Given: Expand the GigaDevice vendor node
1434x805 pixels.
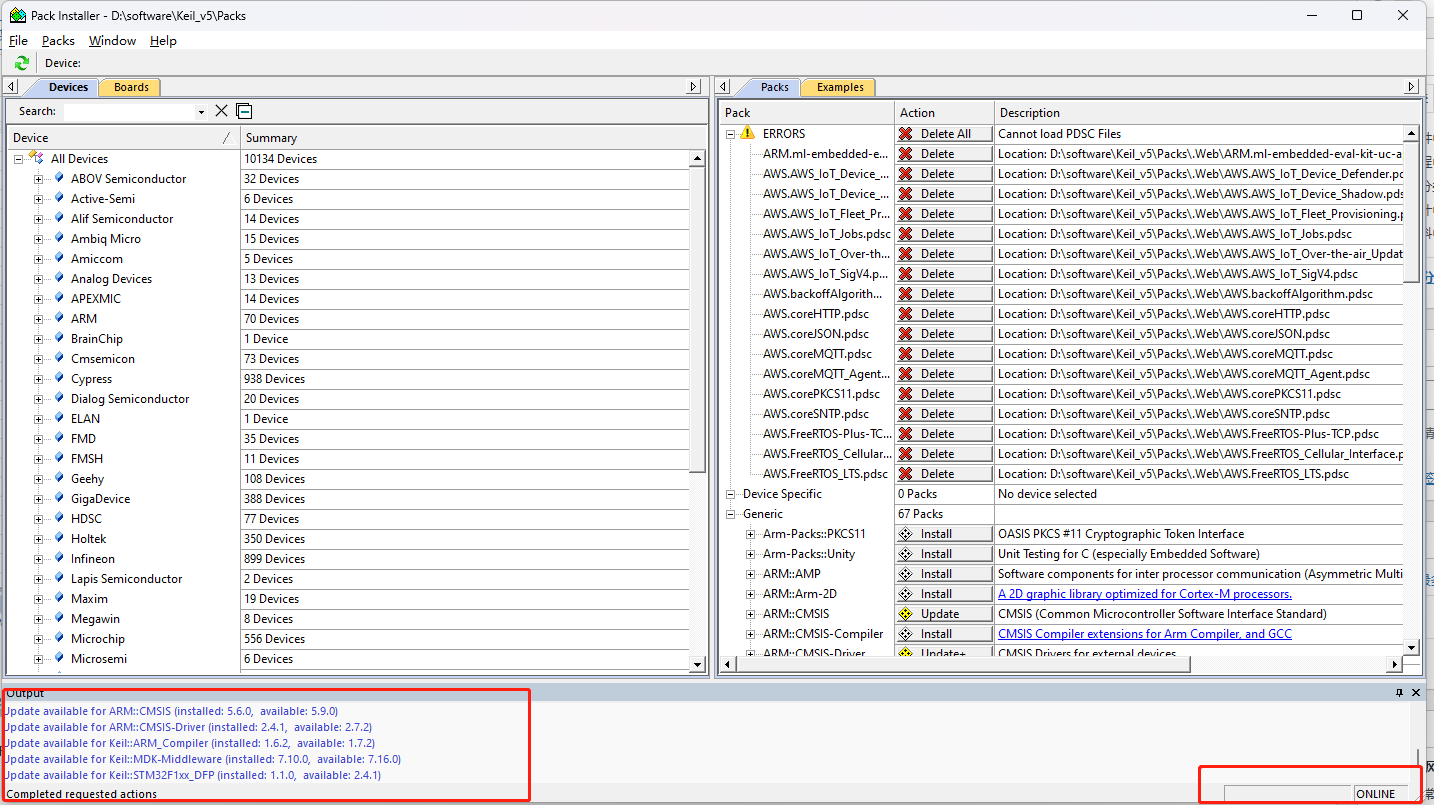Looking at the screenshot, I should point(38,499).
